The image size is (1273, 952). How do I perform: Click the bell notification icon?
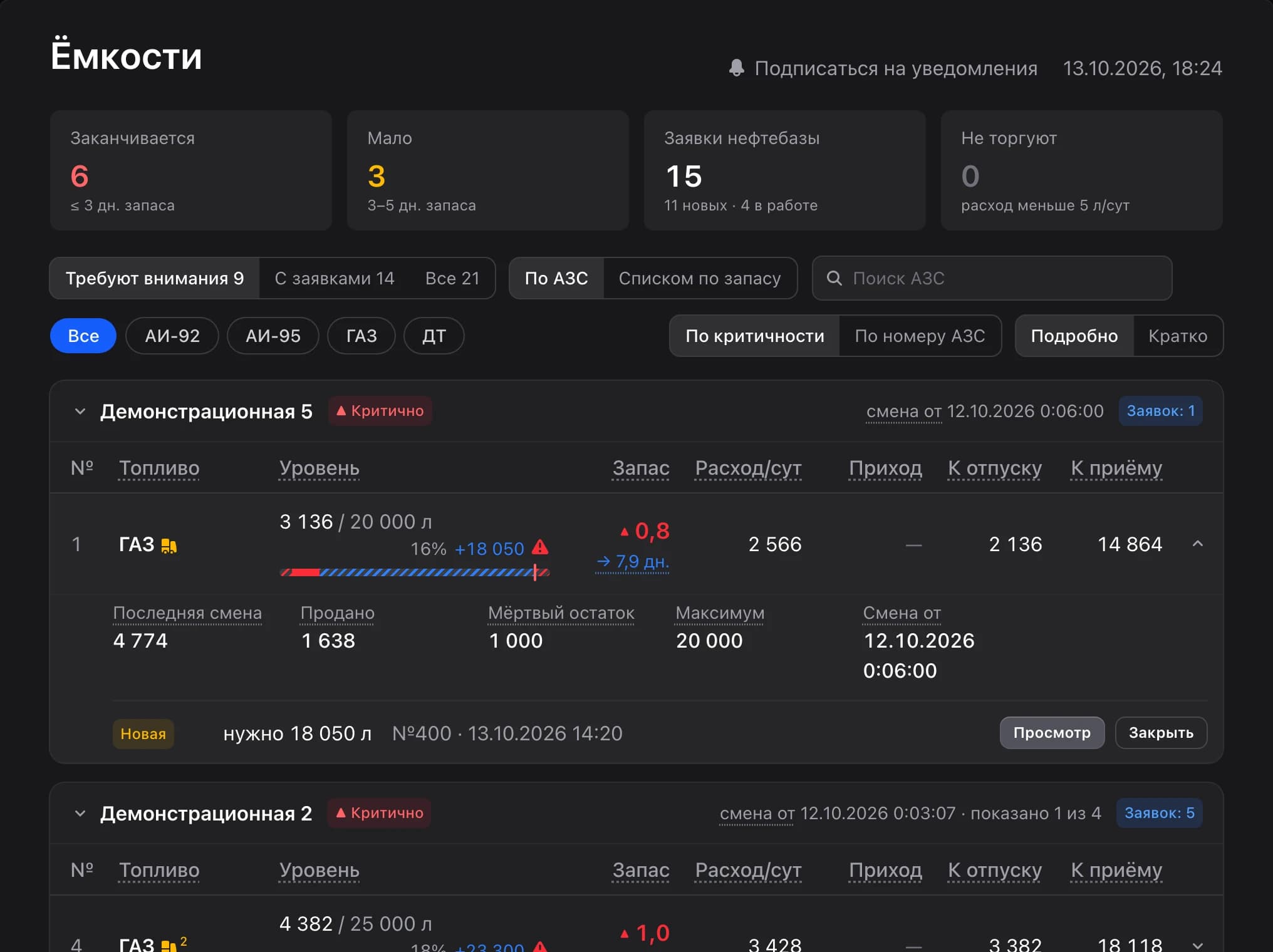point(737,68)
